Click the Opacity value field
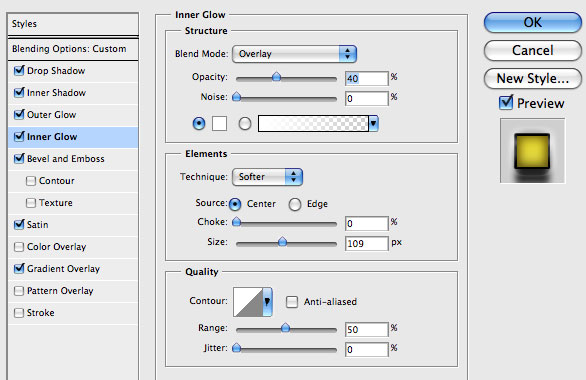586x380 pixels. [x=367, y=78]
